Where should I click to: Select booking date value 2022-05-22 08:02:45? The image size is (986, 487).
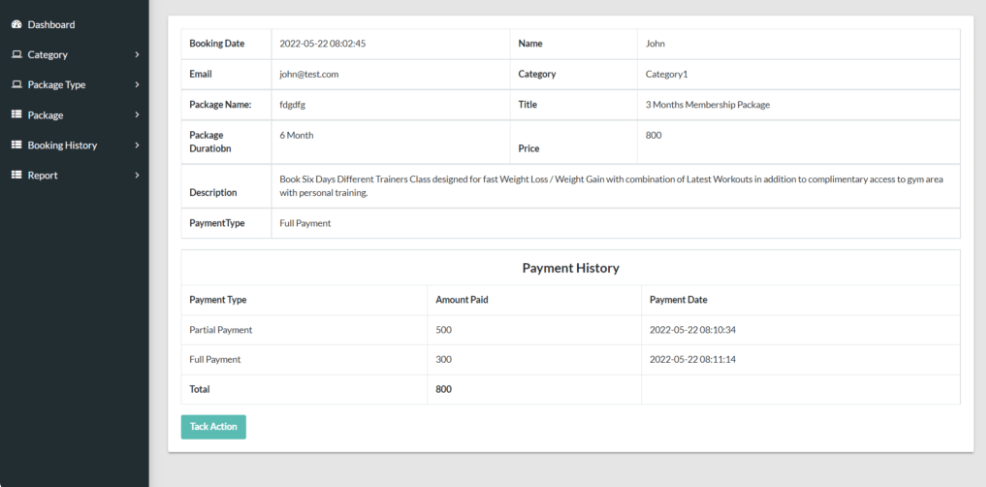(x=323, y=44)
